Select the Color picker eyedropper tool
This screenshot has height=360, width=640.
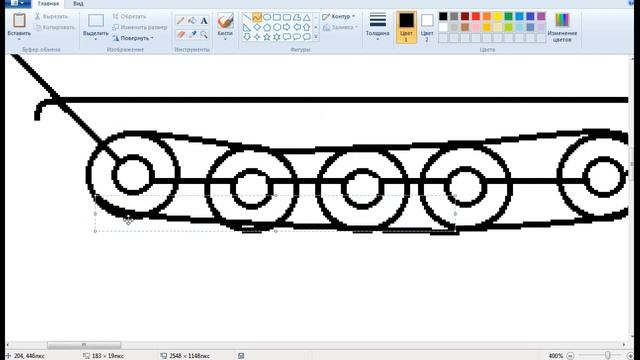point(192,34)
